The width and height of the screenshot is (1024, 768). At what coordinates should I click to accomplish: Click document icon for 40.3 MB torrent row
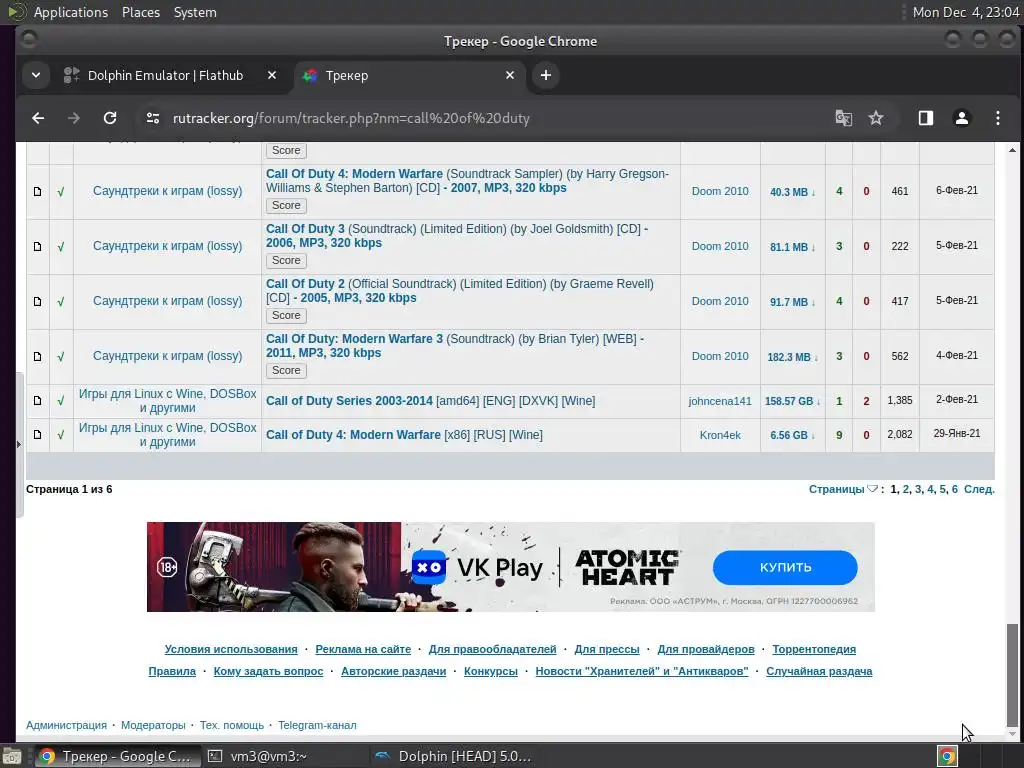[x=37, y=191]
